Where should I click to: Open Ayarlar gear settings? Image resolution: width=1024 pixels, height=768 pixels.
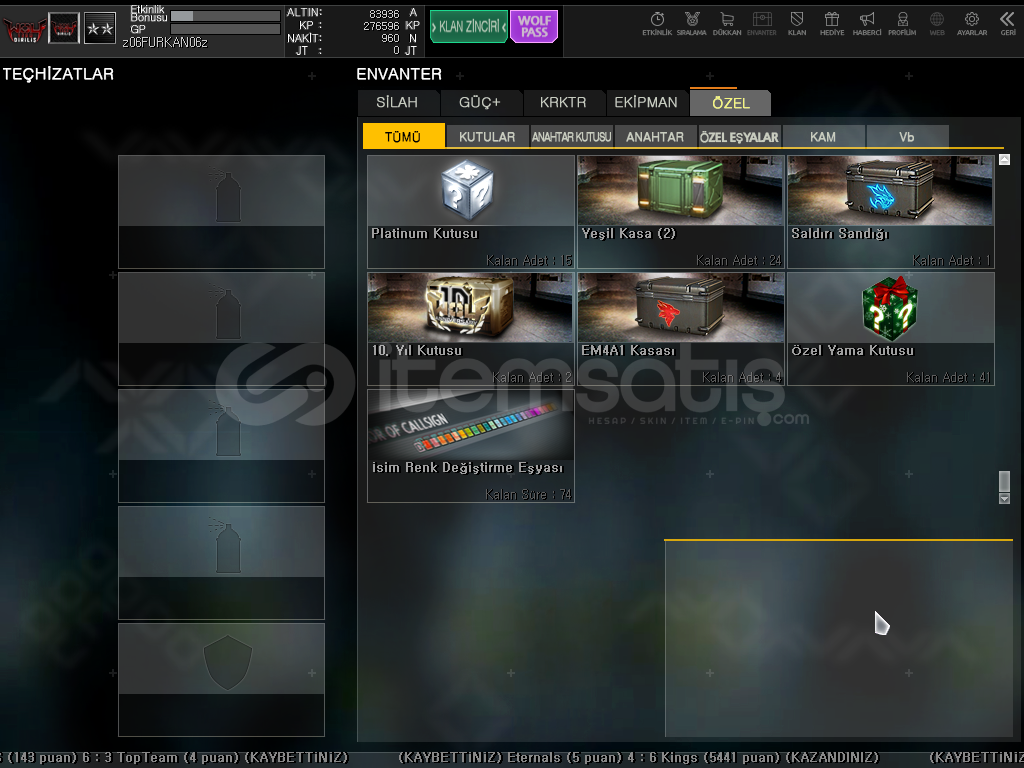(x=972, y=22)
